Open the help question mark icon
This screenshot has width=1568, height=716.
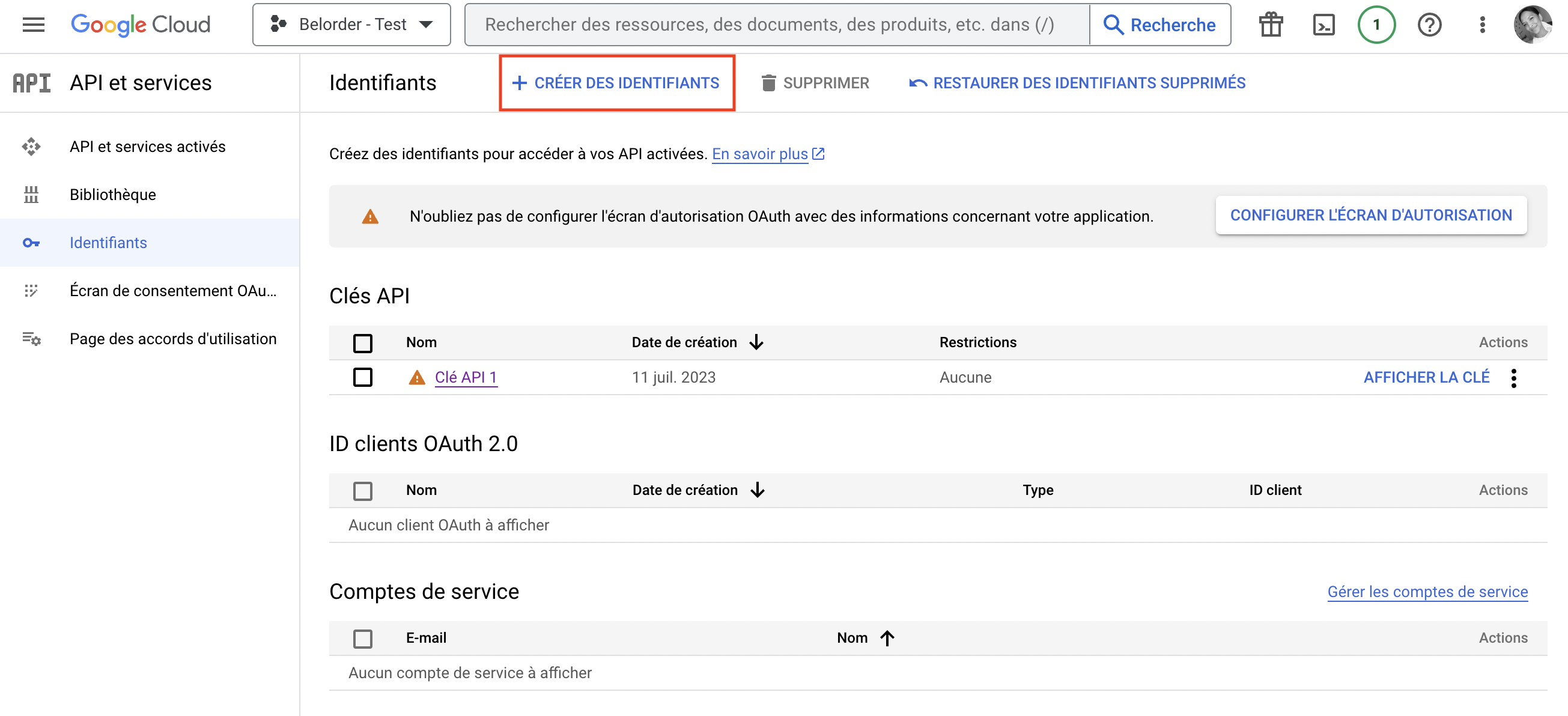pos(1429,25)
